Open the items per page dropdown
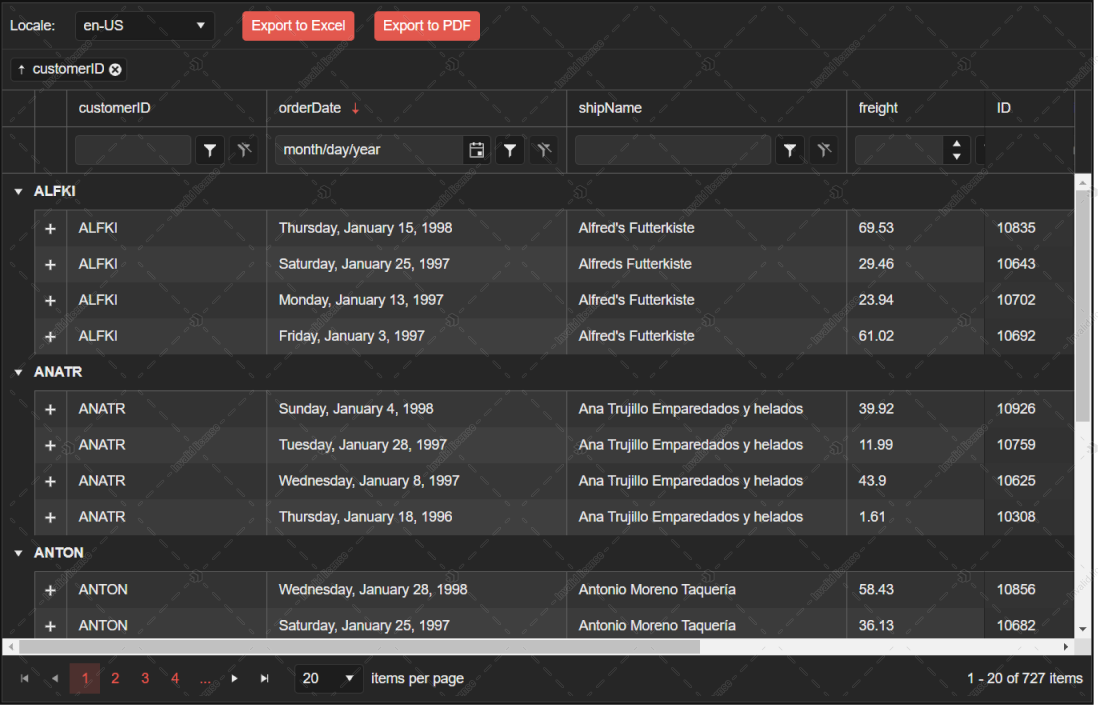 pos(328,678)
